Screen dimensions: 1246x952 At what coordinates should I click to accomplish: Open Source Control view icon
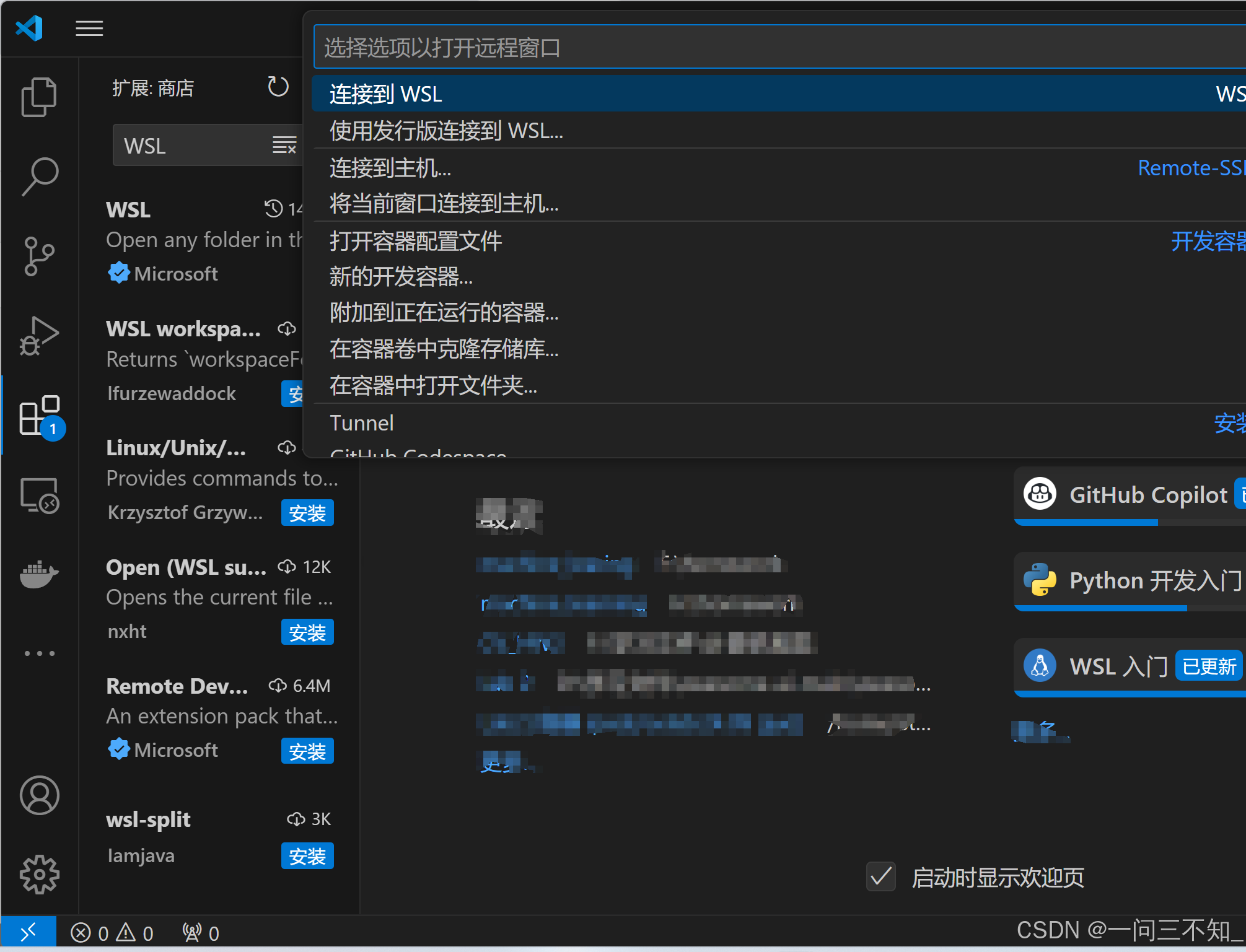pos(39,256)
